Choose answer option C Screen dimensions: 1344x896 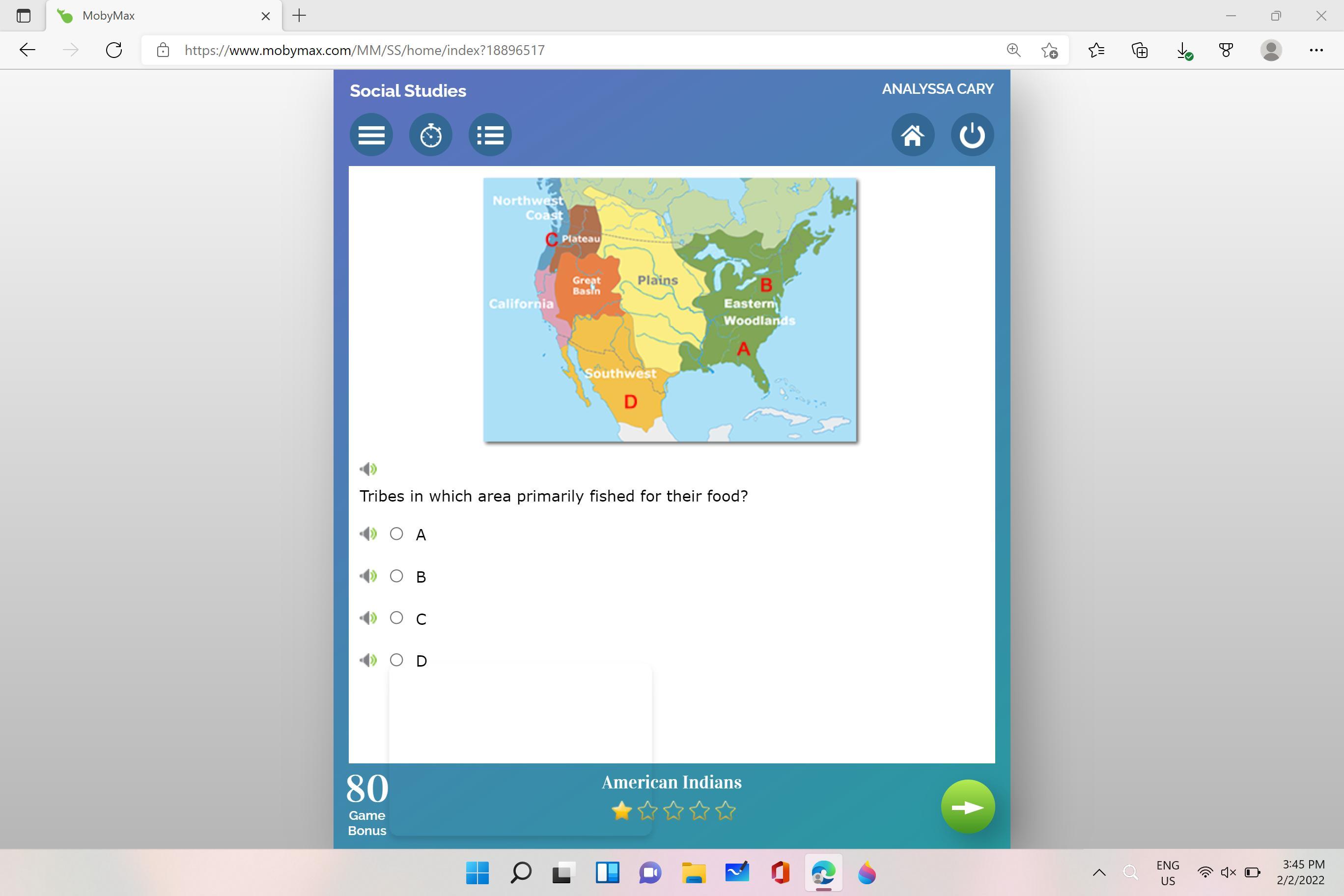[396, 617]
